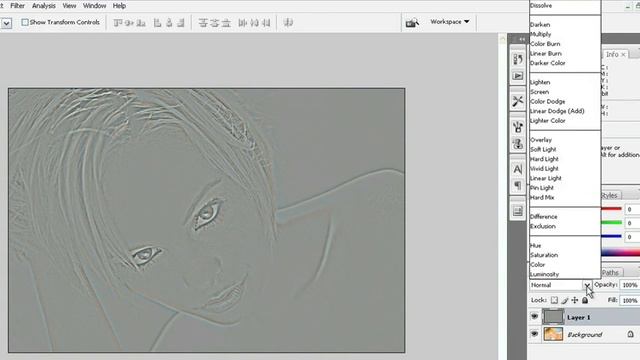Click Align Bottom Edges icon
The height and width of the screenshot is (360, 640).
[141, 23]
